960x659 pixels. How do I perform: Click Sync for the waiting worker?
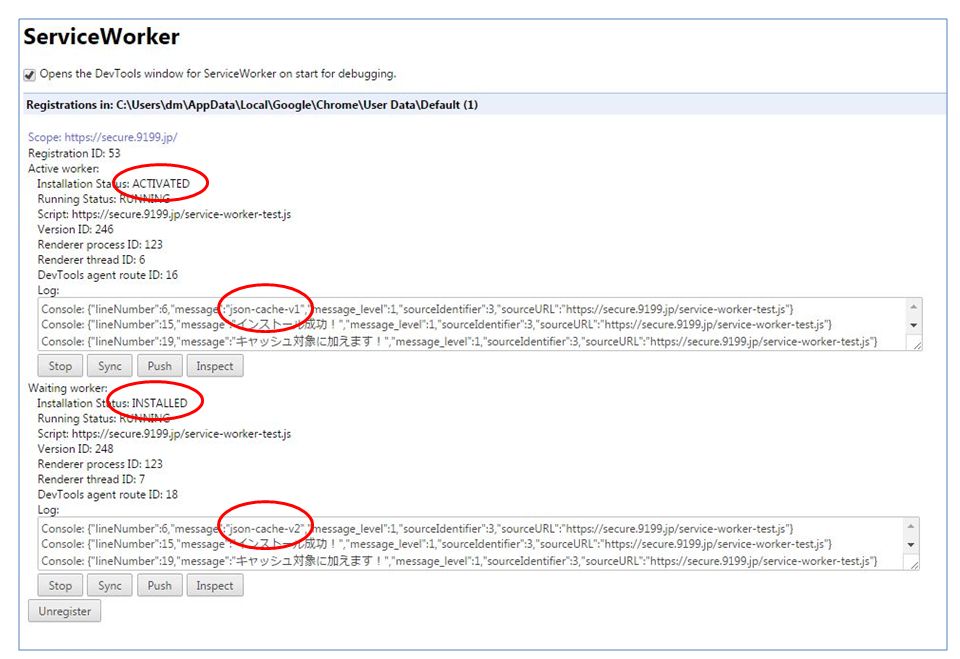coord(110,586)
